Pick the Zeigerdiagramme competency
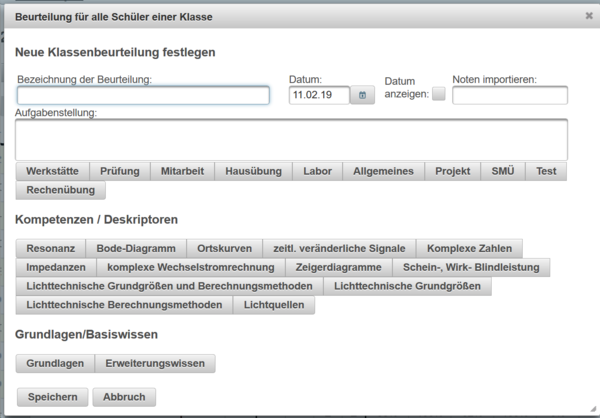 pyautogui.click(x=339, y=268)
